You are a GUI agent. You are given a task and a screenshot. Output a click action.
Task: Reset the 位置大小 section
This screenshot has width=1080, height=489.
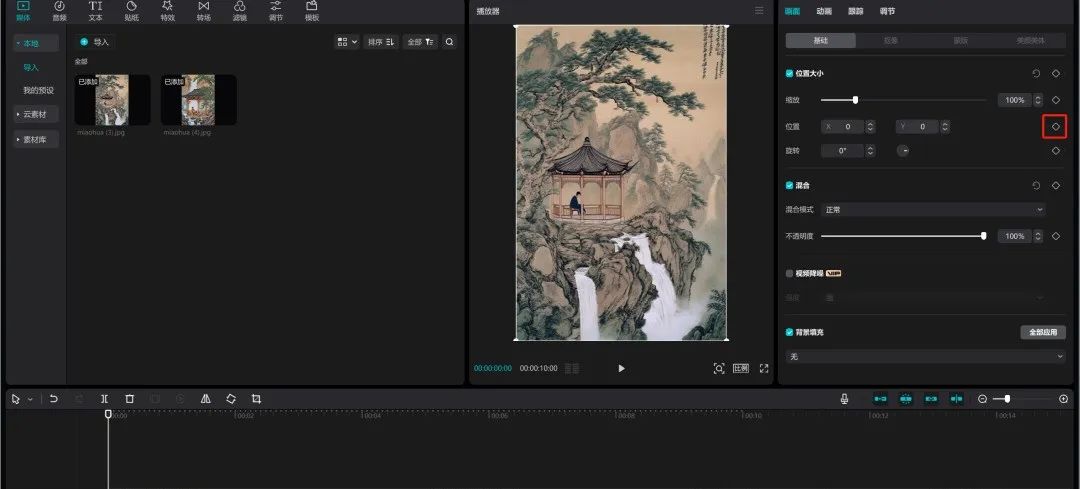click(1036, 73)
